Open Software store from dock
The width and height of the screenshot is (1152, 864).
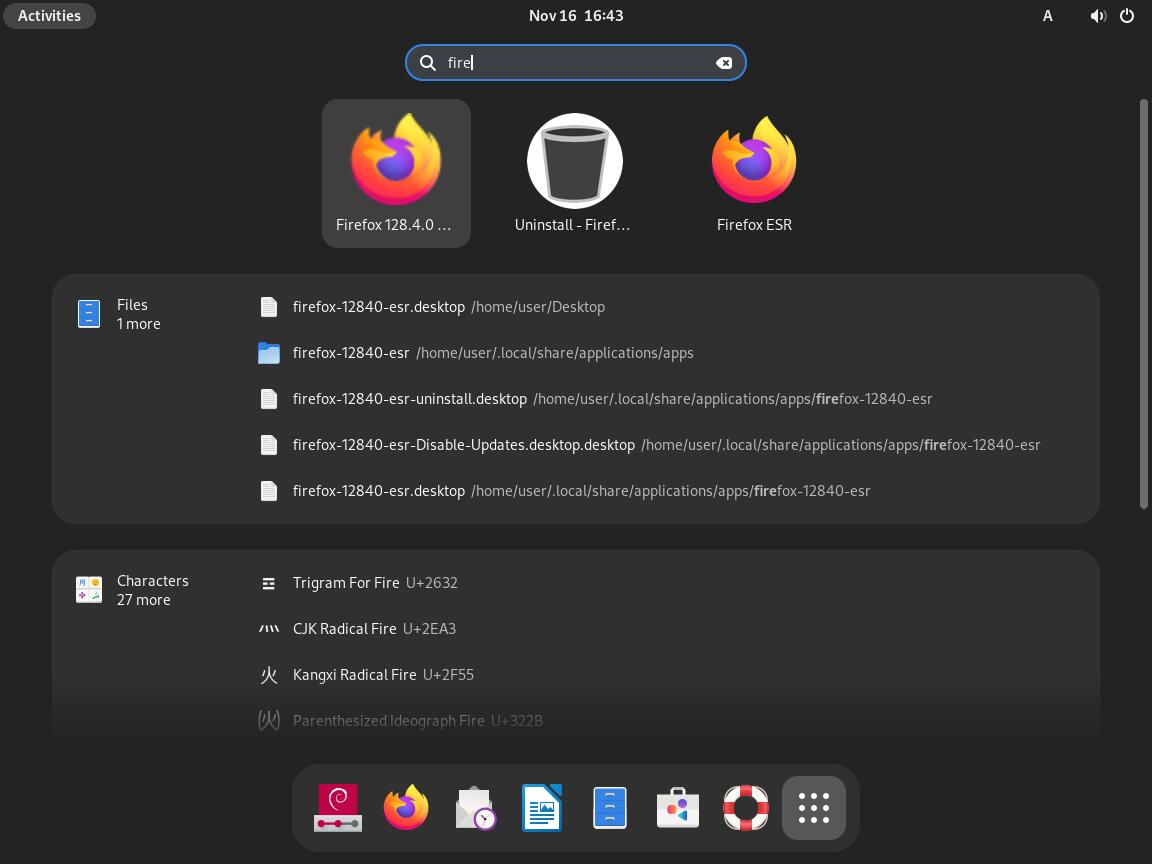[677, 807]
